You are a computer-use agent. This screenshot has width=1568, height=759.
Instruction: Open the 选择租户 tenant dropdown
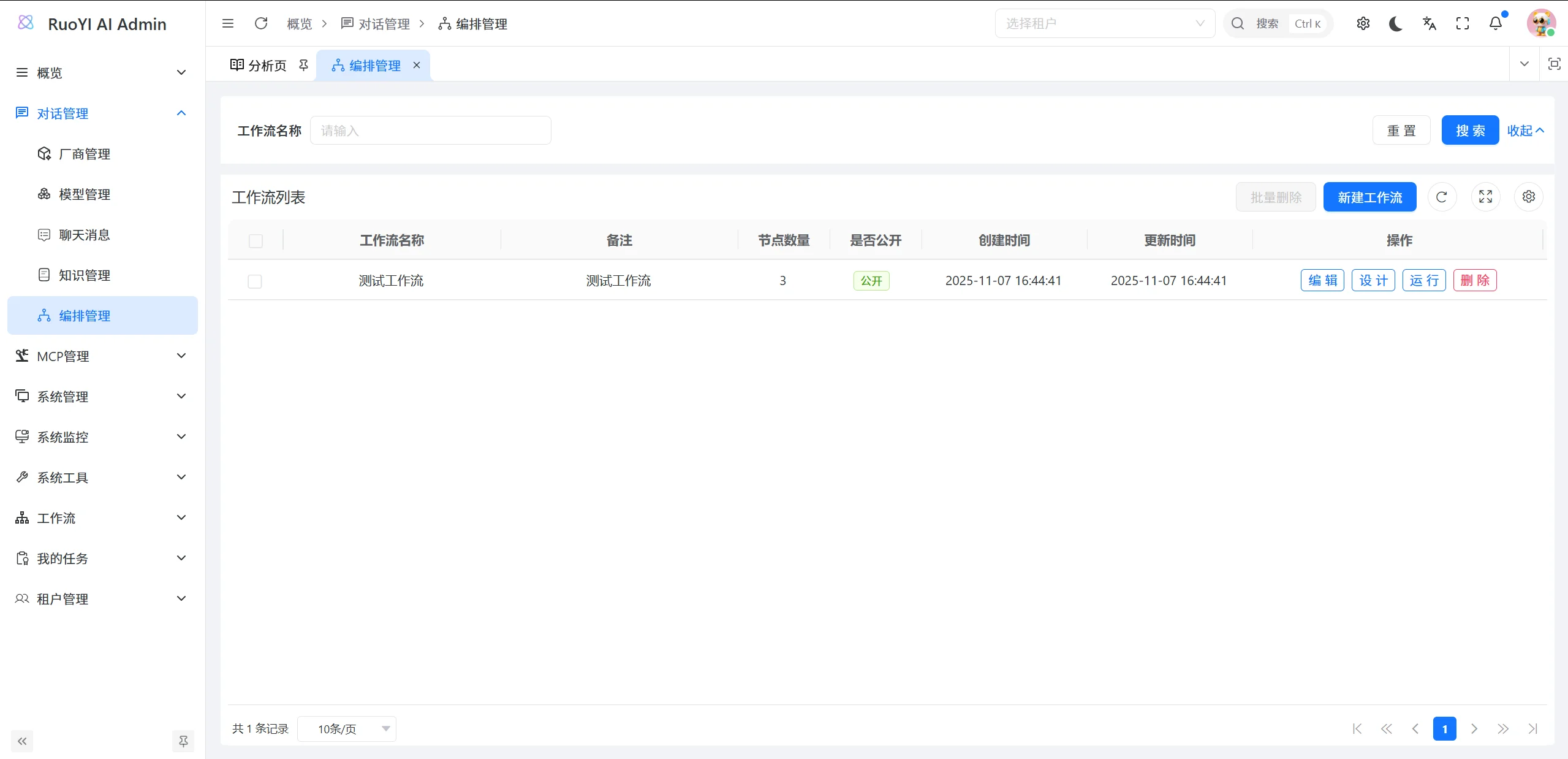tap(1104, 23)
